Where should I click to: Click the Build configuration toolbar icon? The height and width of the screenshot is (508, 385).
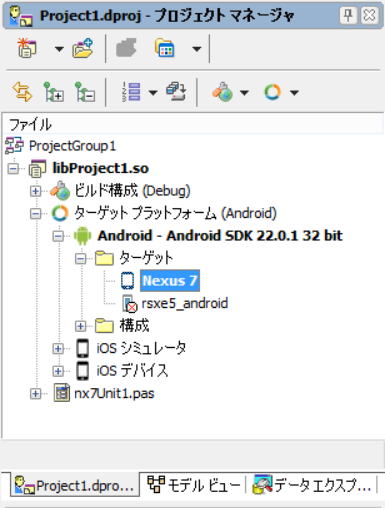(222, 91)
